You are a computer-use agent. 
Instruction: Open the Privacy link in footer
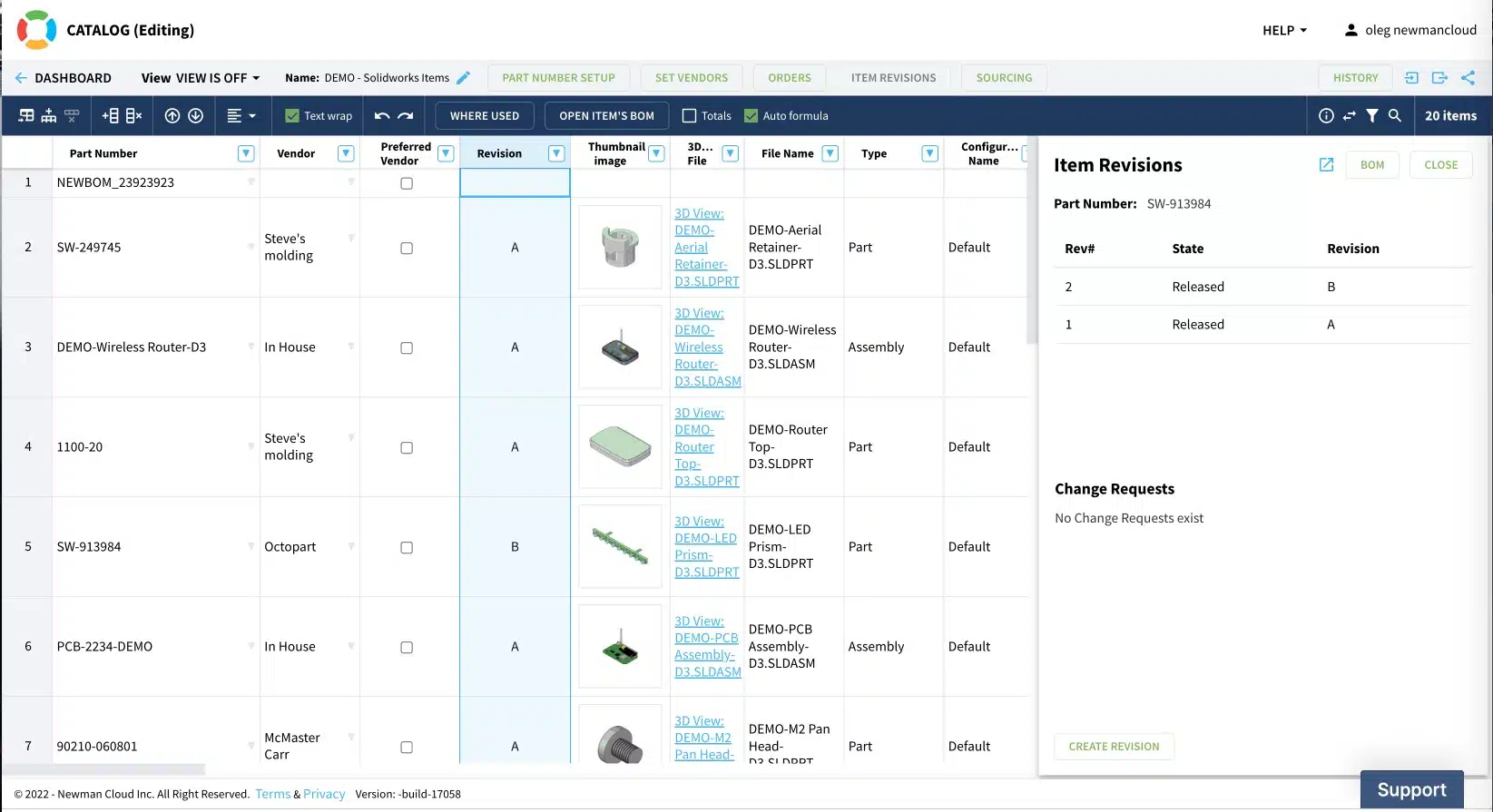(x=324, y=794)
